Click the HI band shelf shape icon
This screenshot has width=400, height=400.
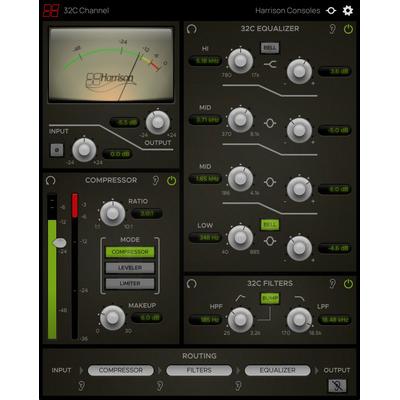[x=270, y=65]
